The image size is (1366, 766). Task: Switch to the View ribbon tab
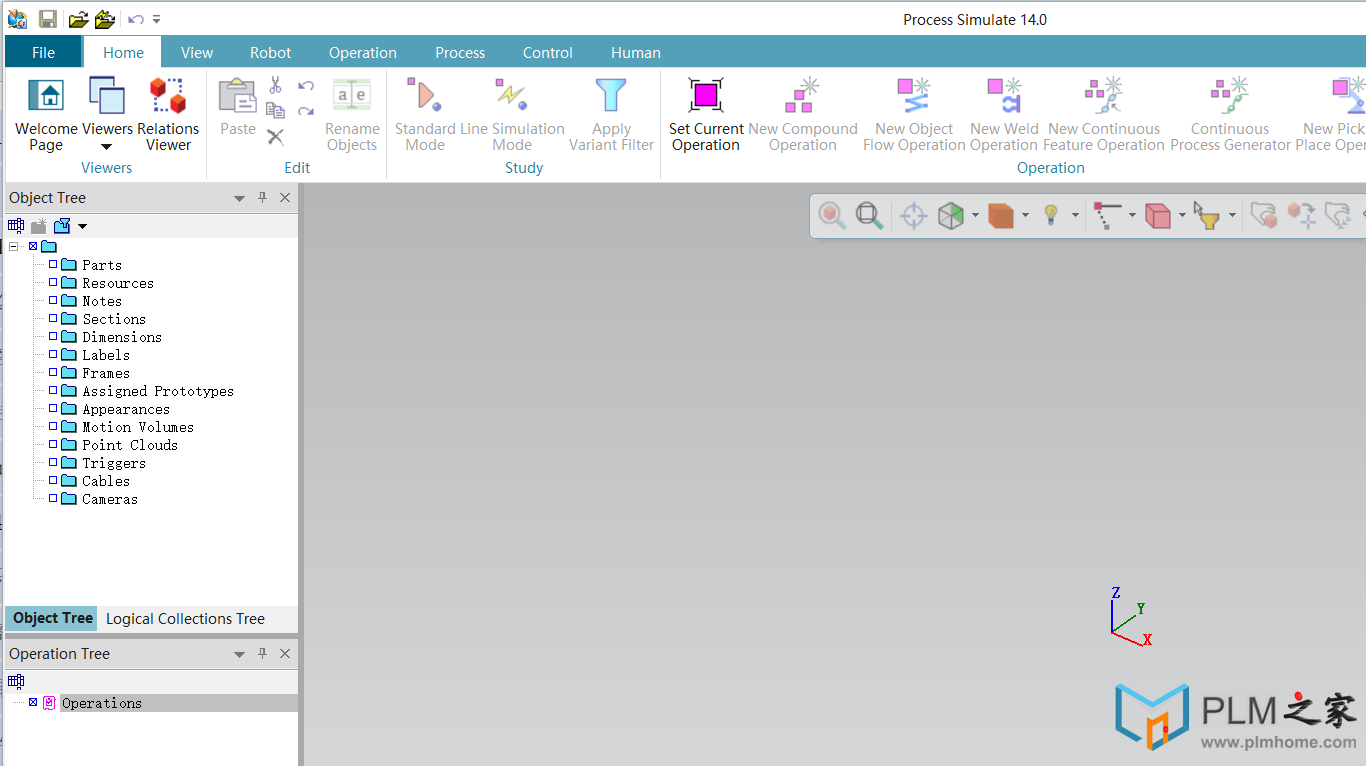[x=197, y=53]
